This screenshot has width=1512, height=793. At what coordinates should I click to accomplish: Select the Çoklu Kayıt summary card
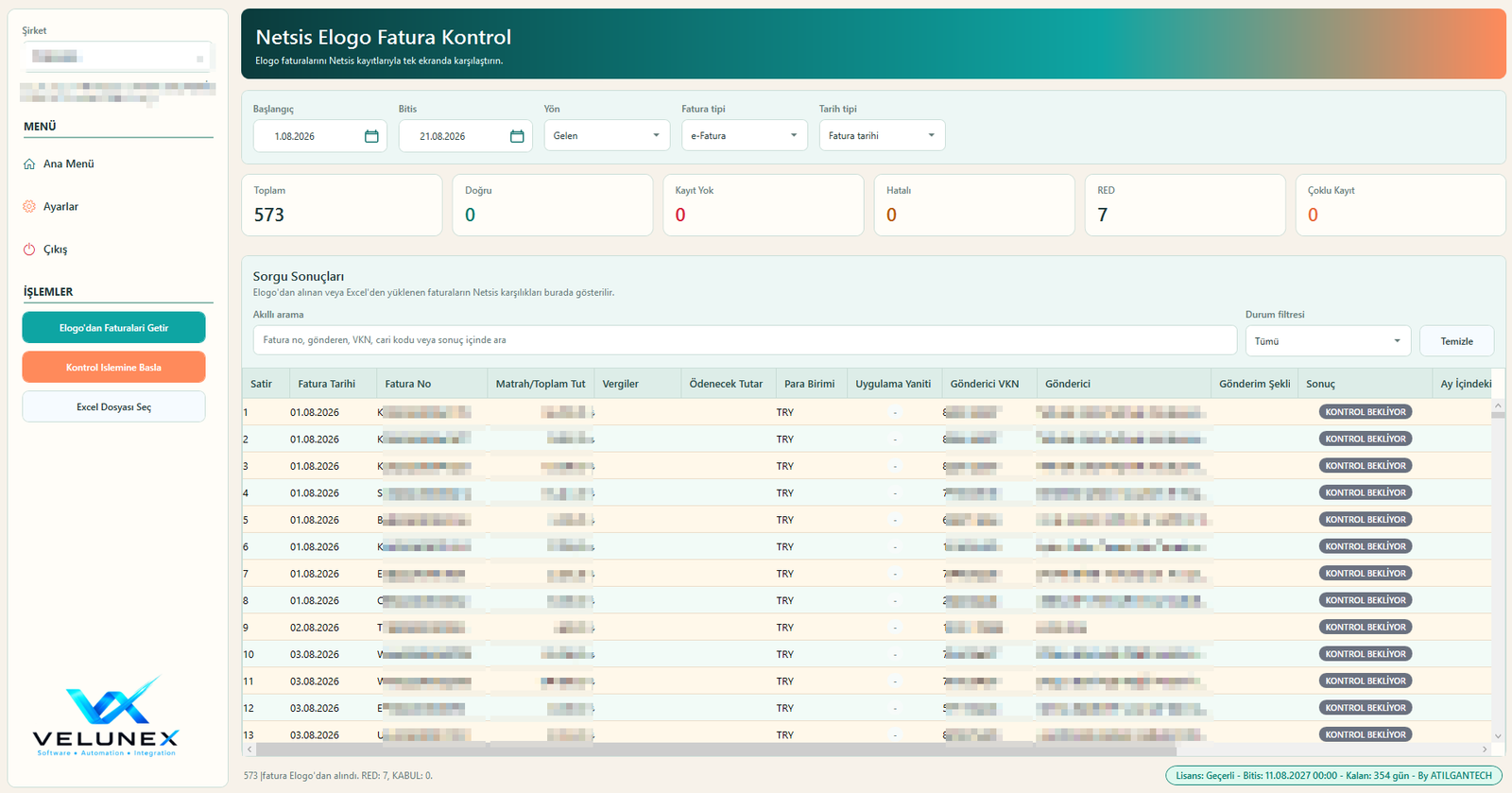coord(1400,205)
